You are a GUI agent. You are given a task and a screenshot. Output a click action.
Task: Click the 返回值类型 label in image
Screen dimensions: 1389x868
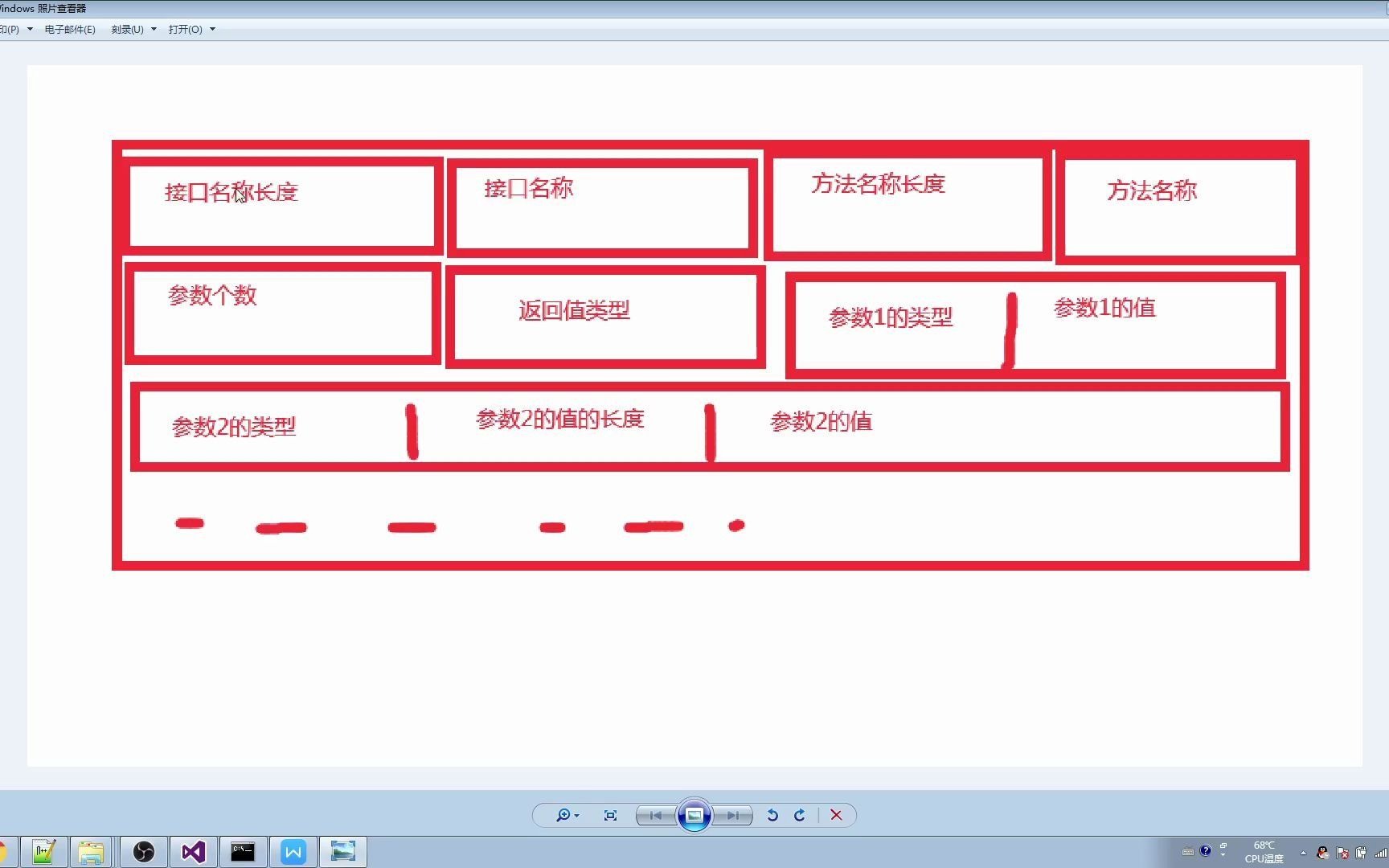pyautogui.click(x=574, y=310)
